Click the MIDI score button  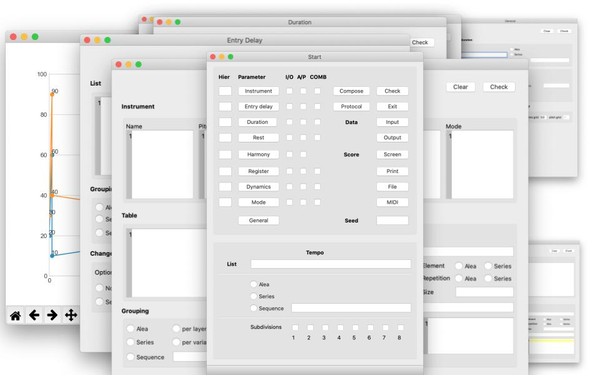tap(392, 202)
